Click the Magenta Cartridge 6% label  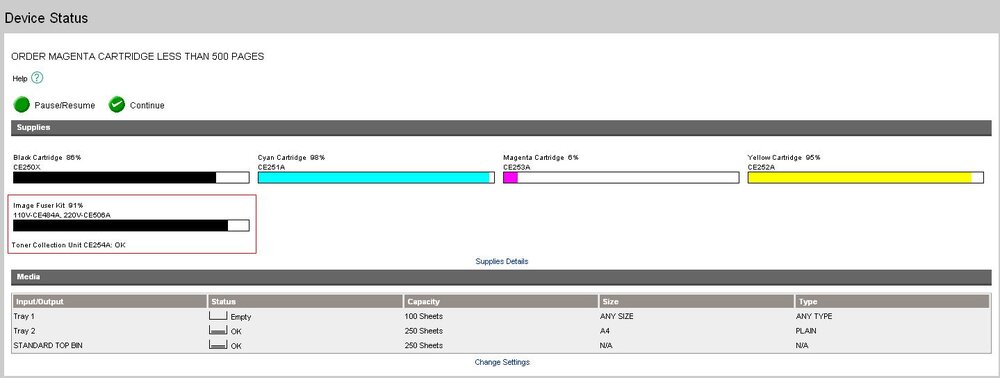click(541, 157)
